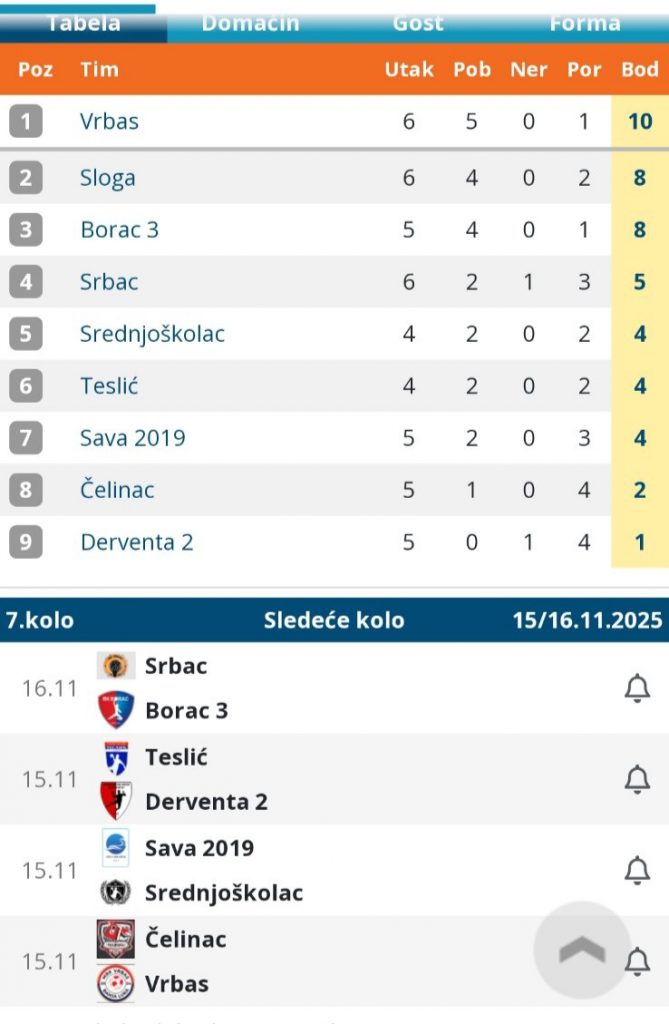This screenshot has width=669, height=1024.
Task: Switch to the Domaćin tab
Action: pos(249,22)
